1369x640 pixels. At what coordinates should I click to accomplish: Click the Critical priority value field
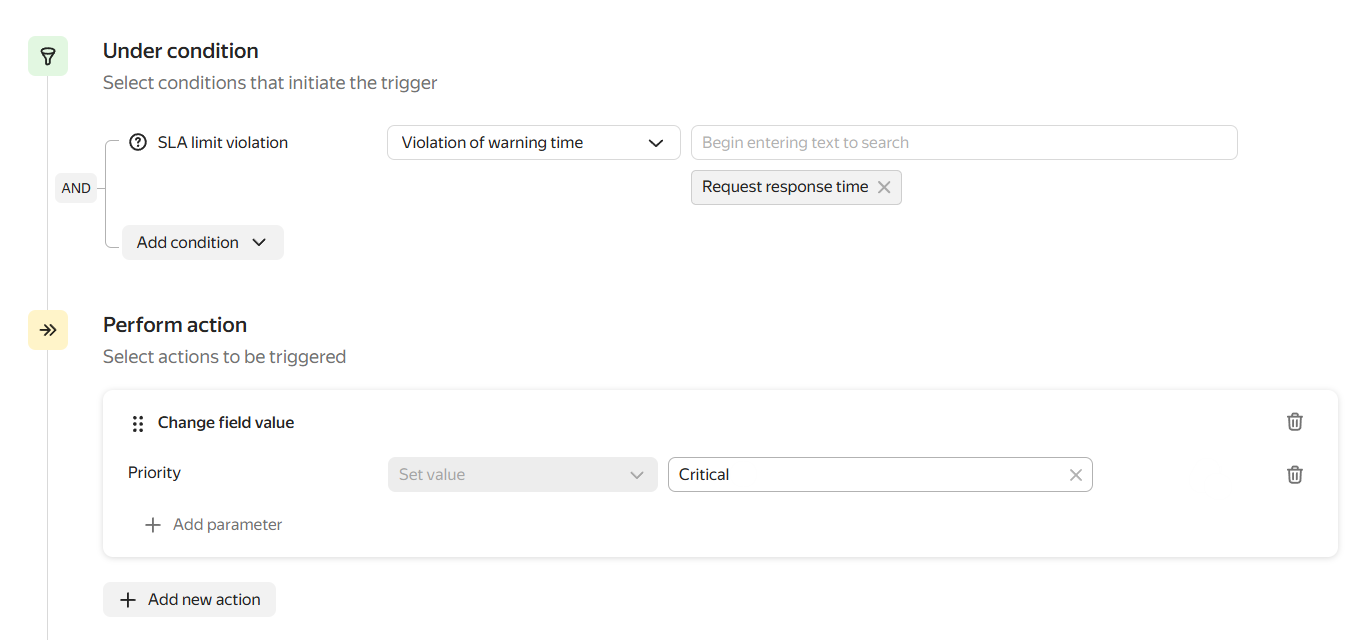click(865, 475)
